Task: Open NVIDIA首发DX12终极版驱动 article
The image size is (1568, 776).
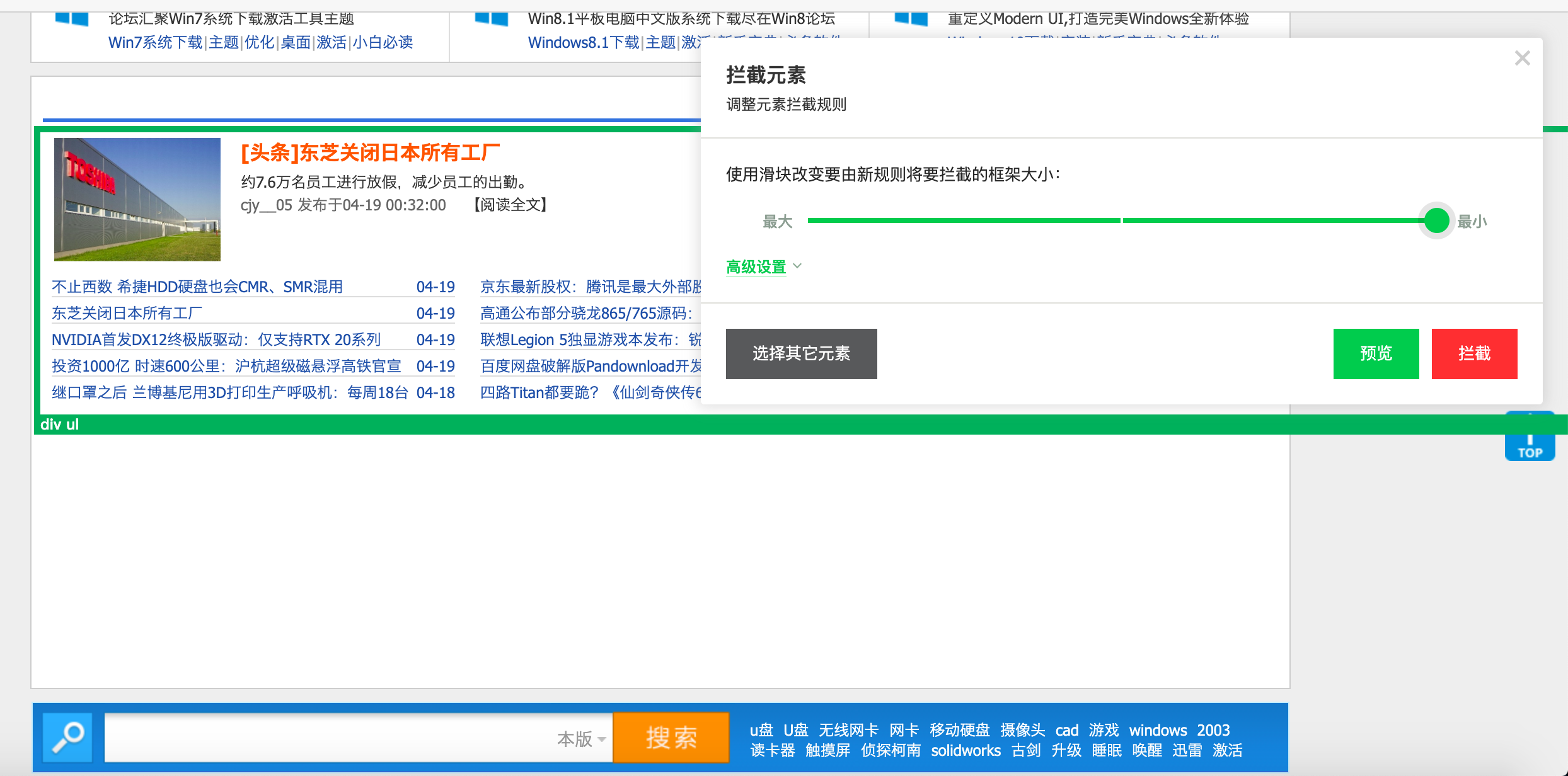Action: point(216,339)
